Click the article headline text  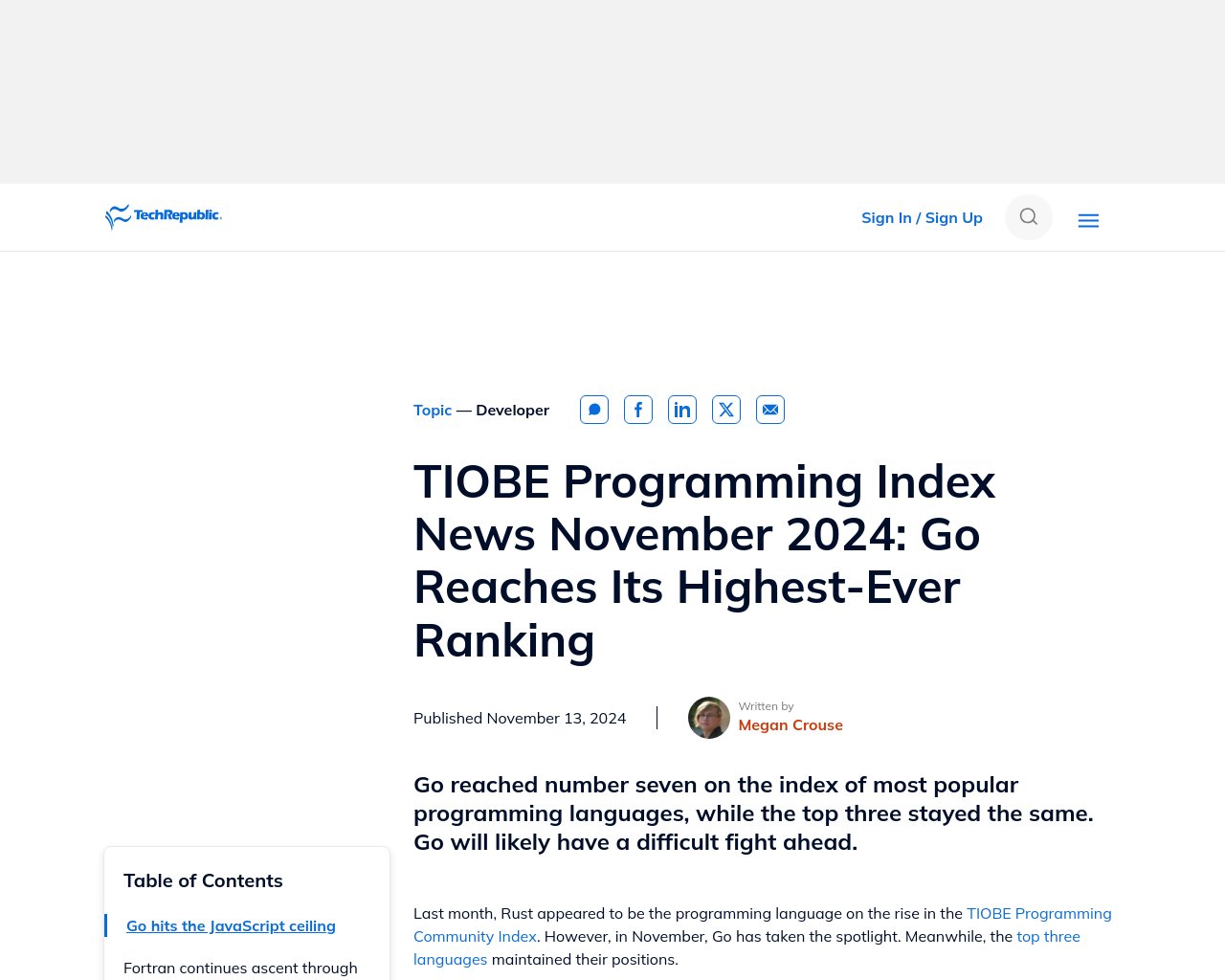(704, 560)
